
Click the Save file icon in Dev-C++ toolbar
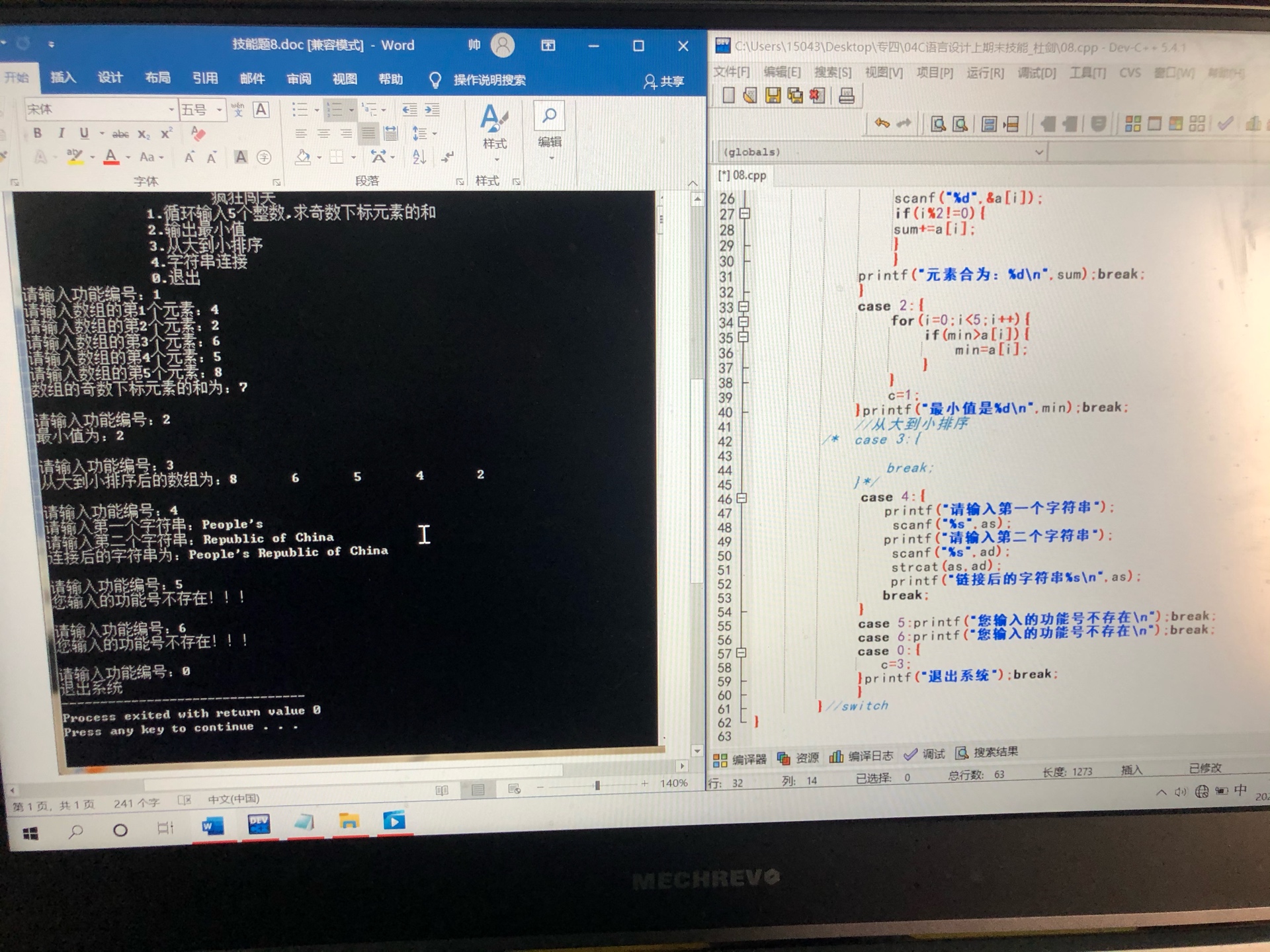(772, 96)
